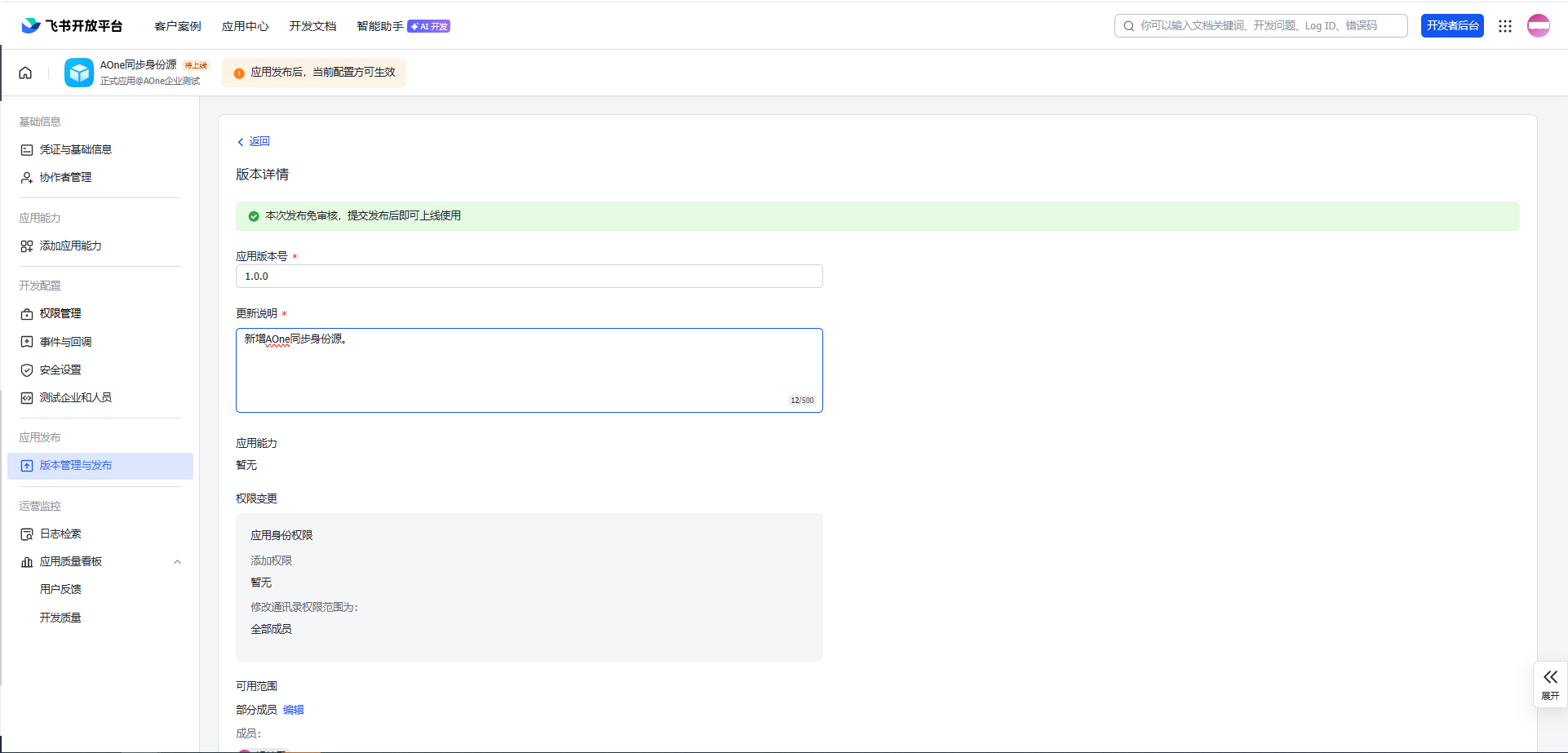
Task: Click the 版本管理与发布 upload icon
Action: pyautogui.click(x=27, y=466)
